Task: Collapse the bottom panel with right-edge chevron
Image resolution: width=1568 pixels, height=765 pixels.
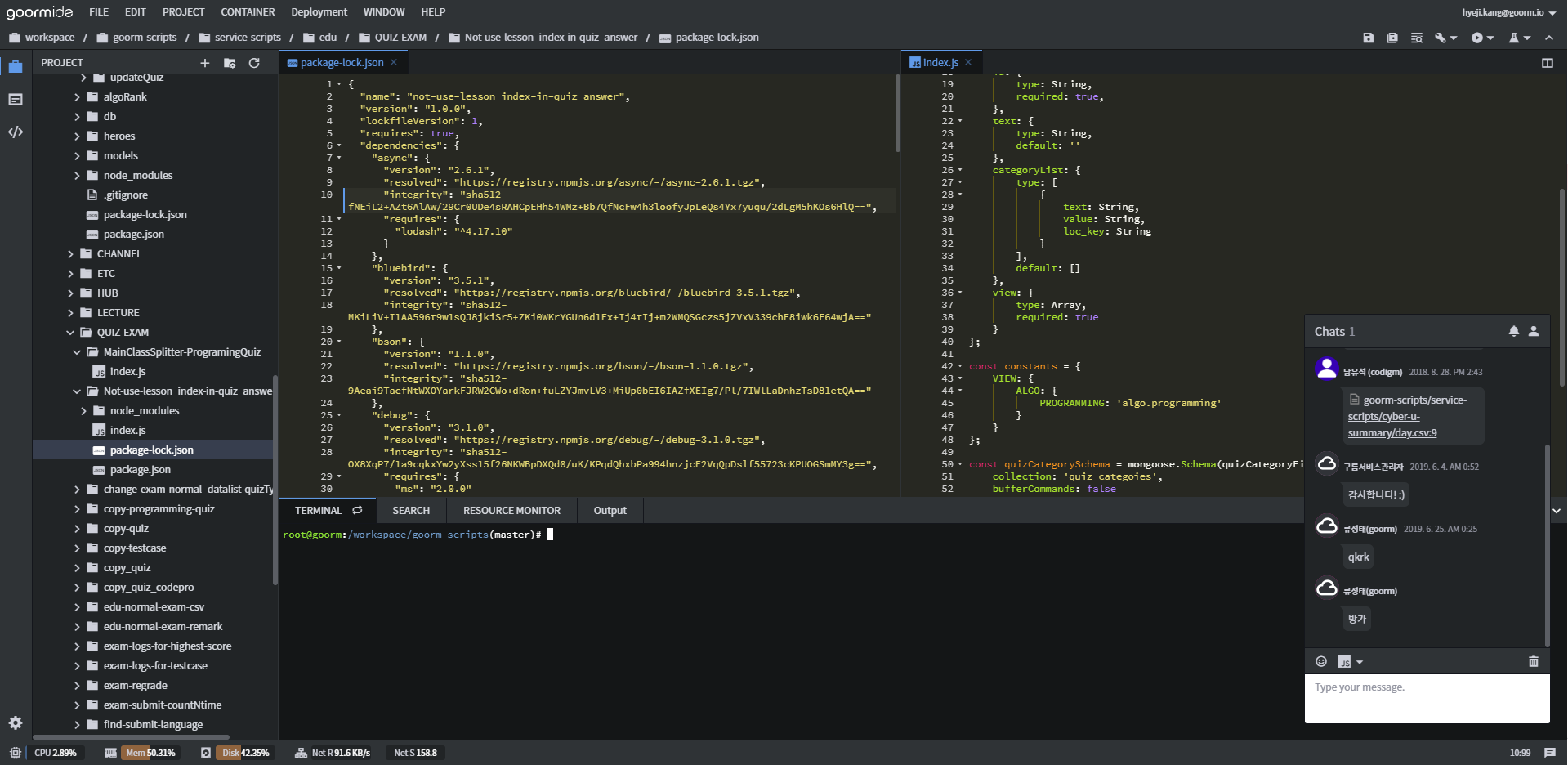Action: (x=1557, y=511)
